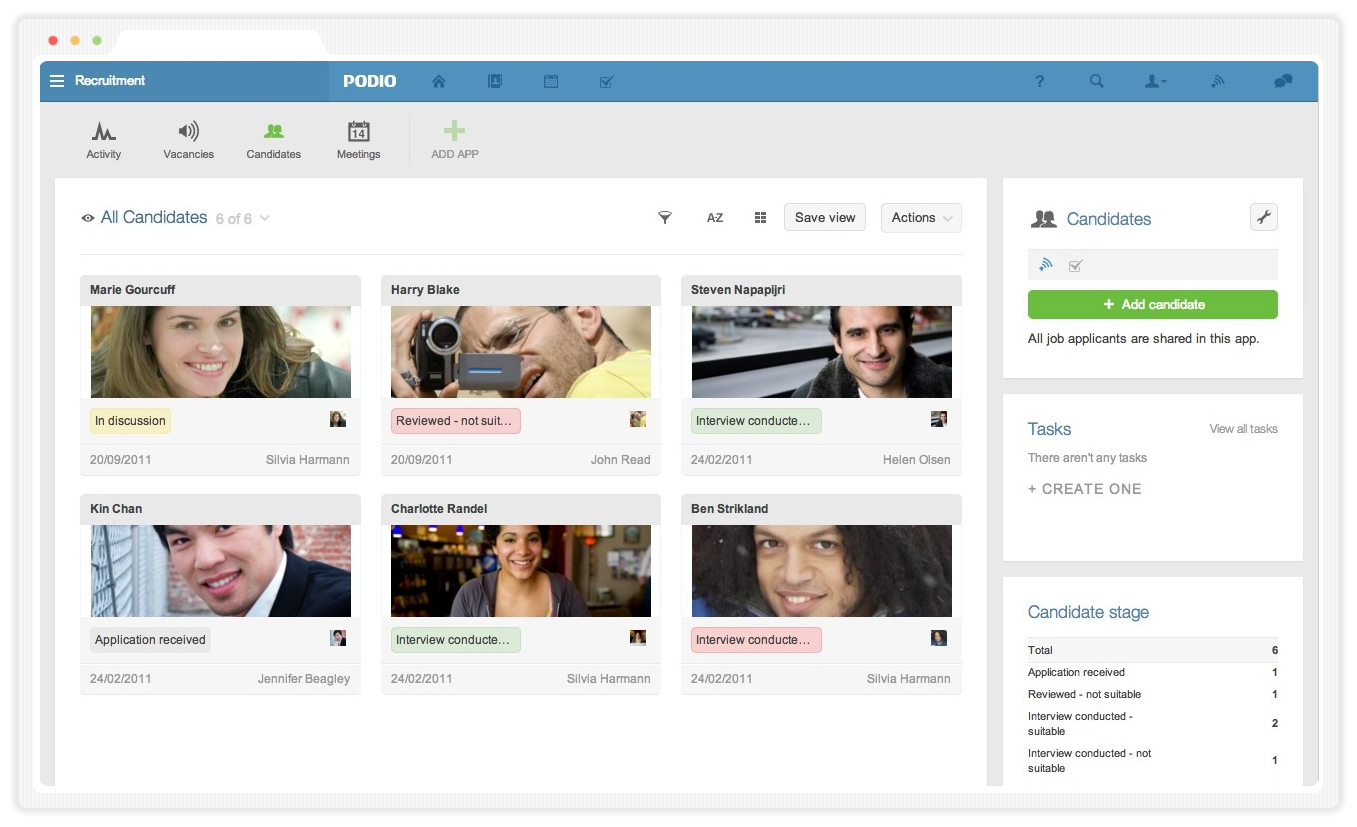Open the calendar icon in top navigation
This screenshot has height=827, width=1357.
tap(550, 82)
